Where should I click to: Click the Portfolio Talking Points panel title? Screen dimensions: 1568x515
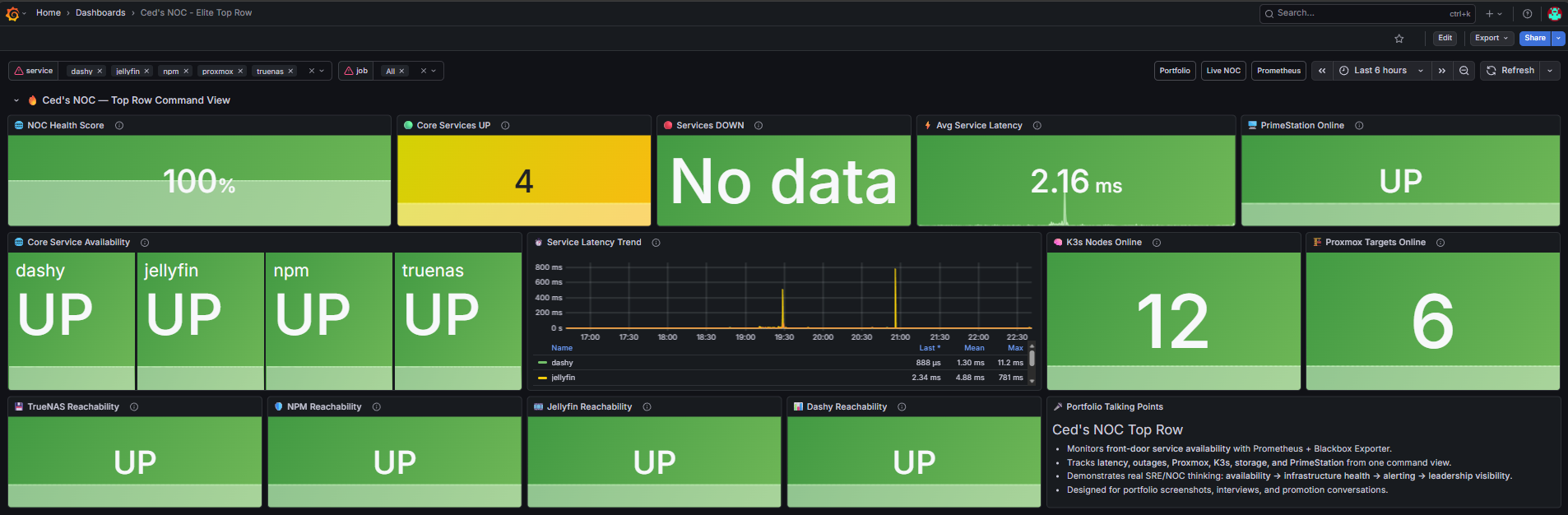coord(1115,407)
